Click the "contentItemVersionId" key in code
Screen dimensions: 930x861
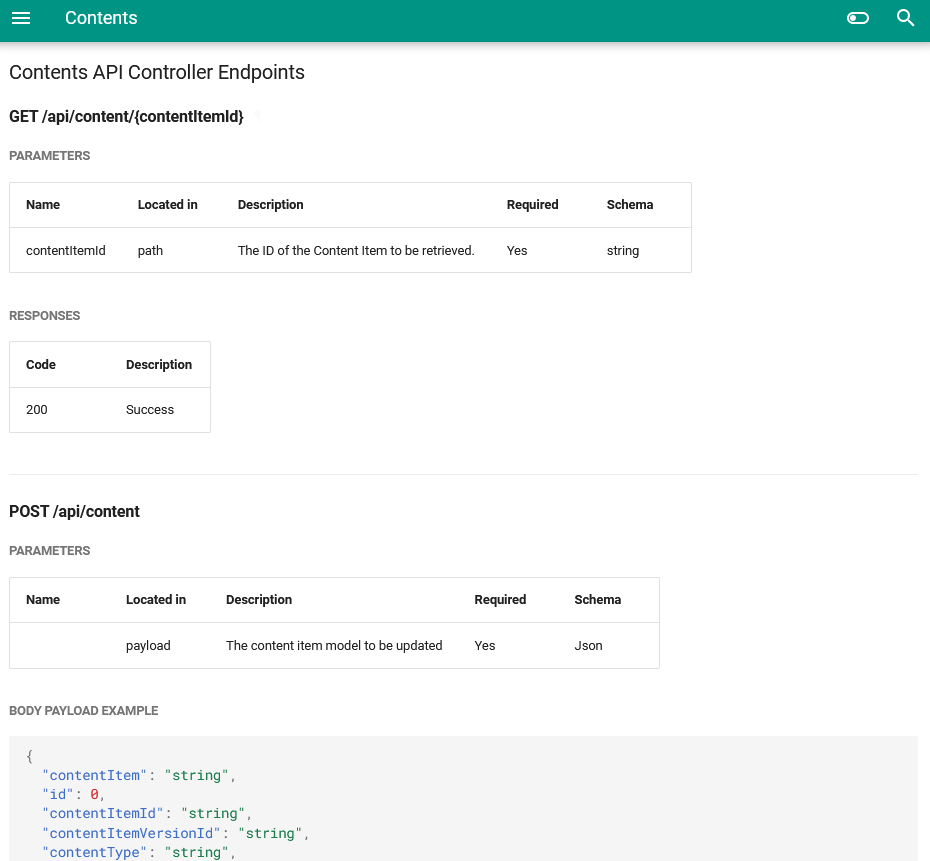click(130, 833)
